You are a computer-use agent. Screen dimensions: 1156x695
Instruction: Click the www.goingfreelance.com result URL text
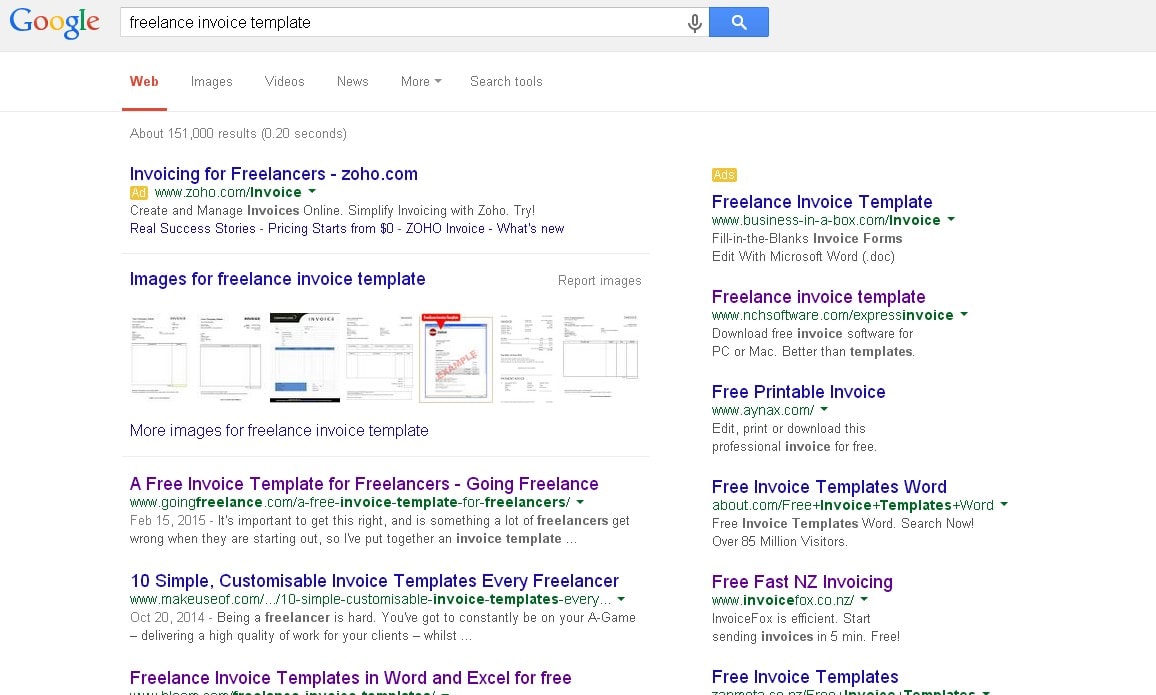click(350, 503)
